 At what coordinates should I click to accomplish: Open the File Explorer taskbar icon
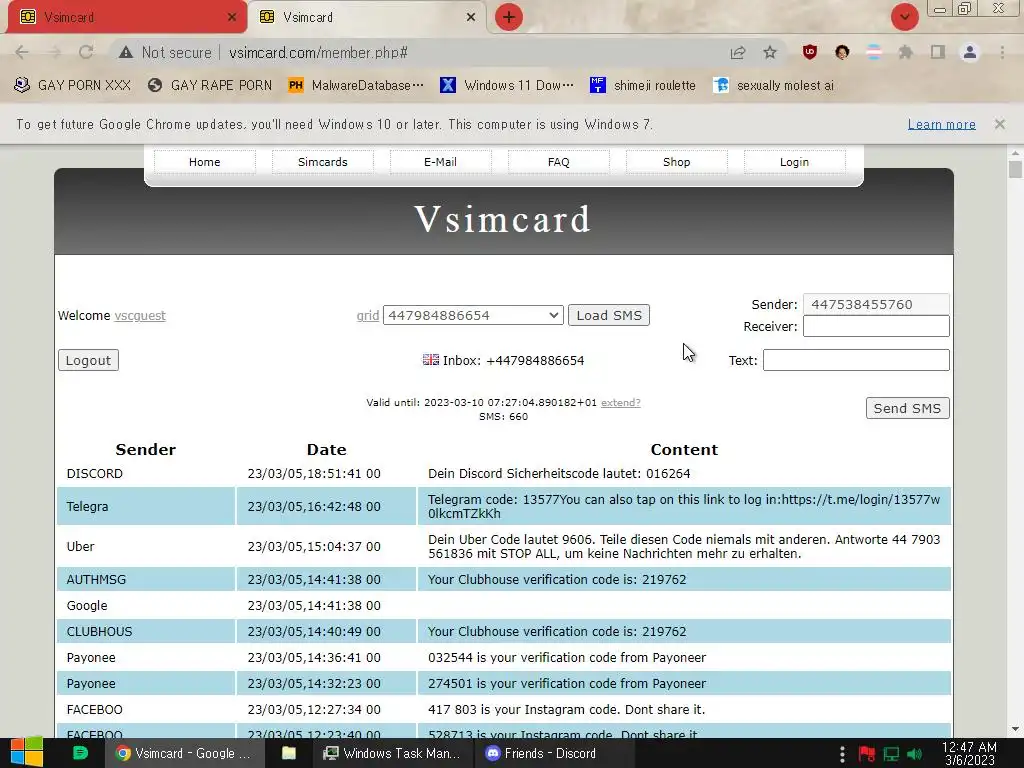[x=289, y=753]
